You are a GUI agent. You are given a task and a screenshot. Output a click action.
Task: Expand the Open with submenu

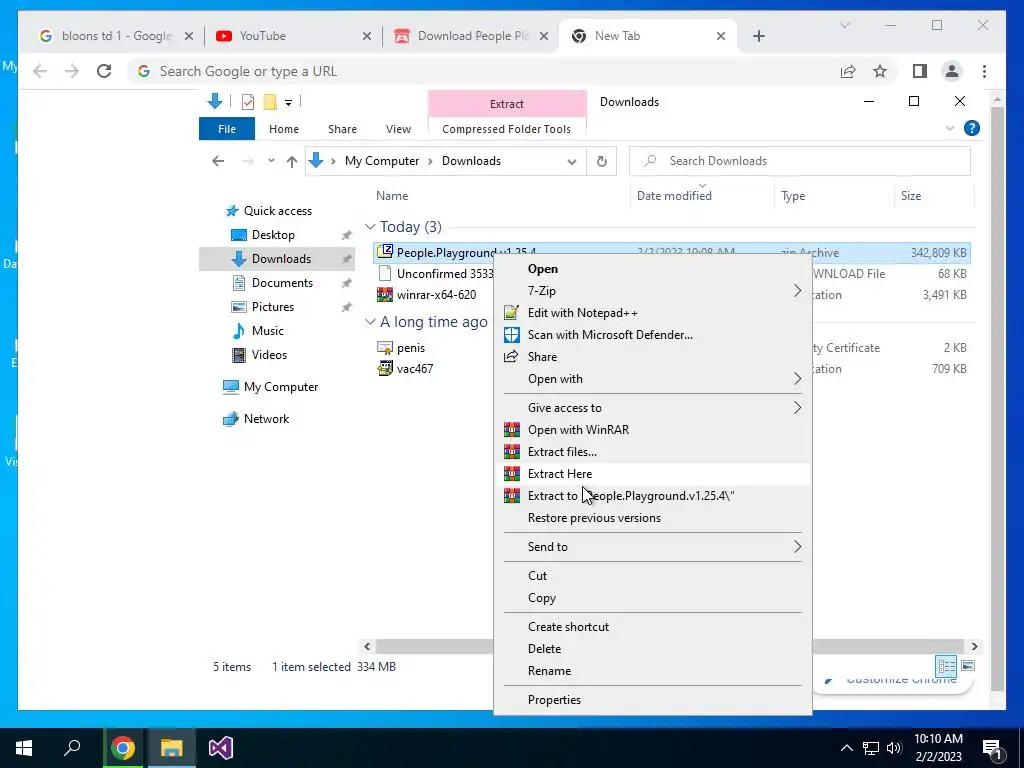[797, 379]
